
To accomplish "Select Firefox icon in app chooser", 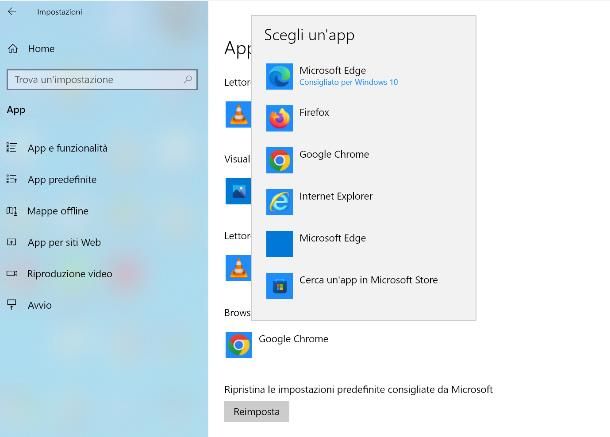I will 279,118.
